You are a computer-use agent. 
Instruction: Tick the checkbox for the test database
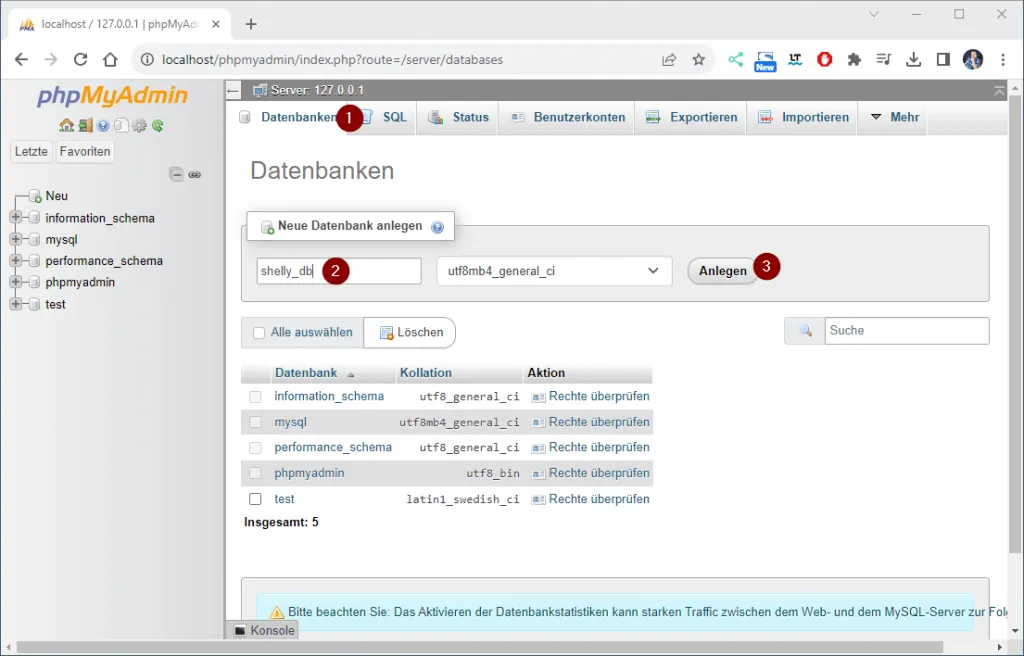coord(255,499)
